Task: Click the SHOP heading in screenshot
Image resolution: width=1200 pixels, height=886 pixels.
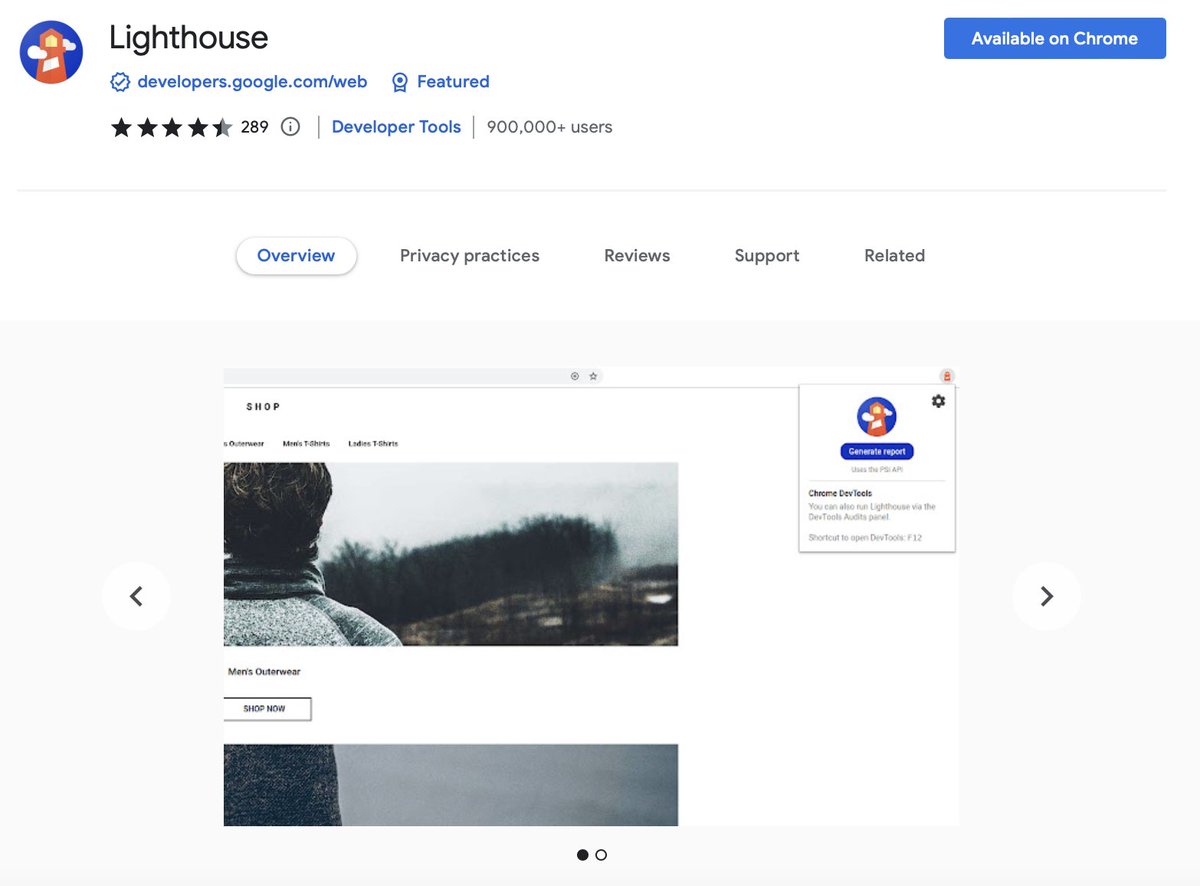Action: pos(263,407)
